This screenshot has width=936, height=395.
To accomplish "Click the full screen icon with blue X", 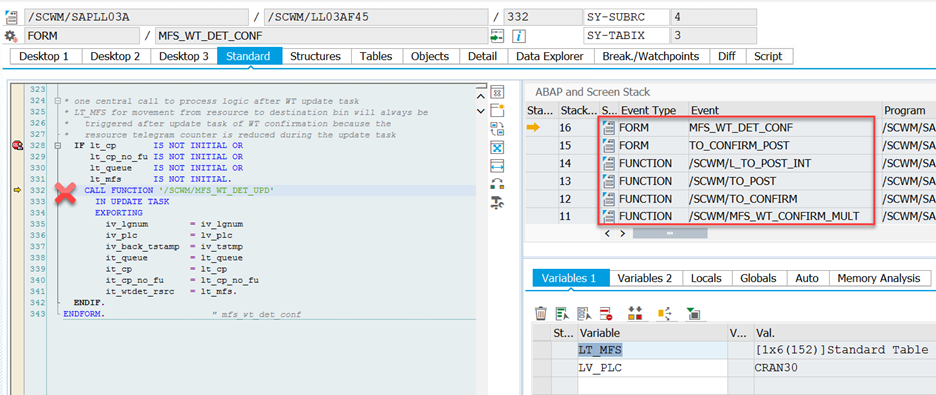I will click(x=497, y=147).
